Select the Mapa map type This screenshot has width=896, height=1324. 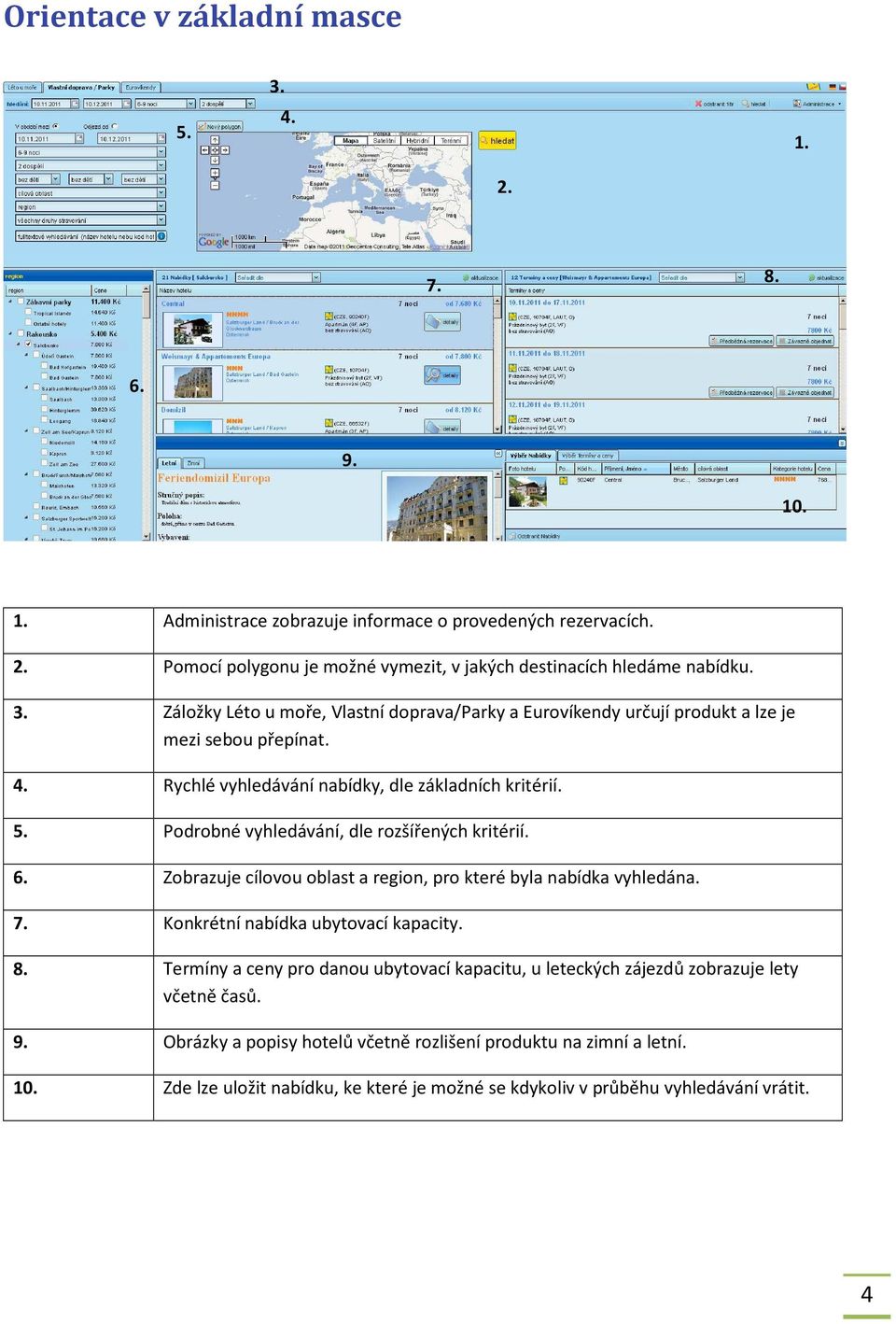pos(351,140)
